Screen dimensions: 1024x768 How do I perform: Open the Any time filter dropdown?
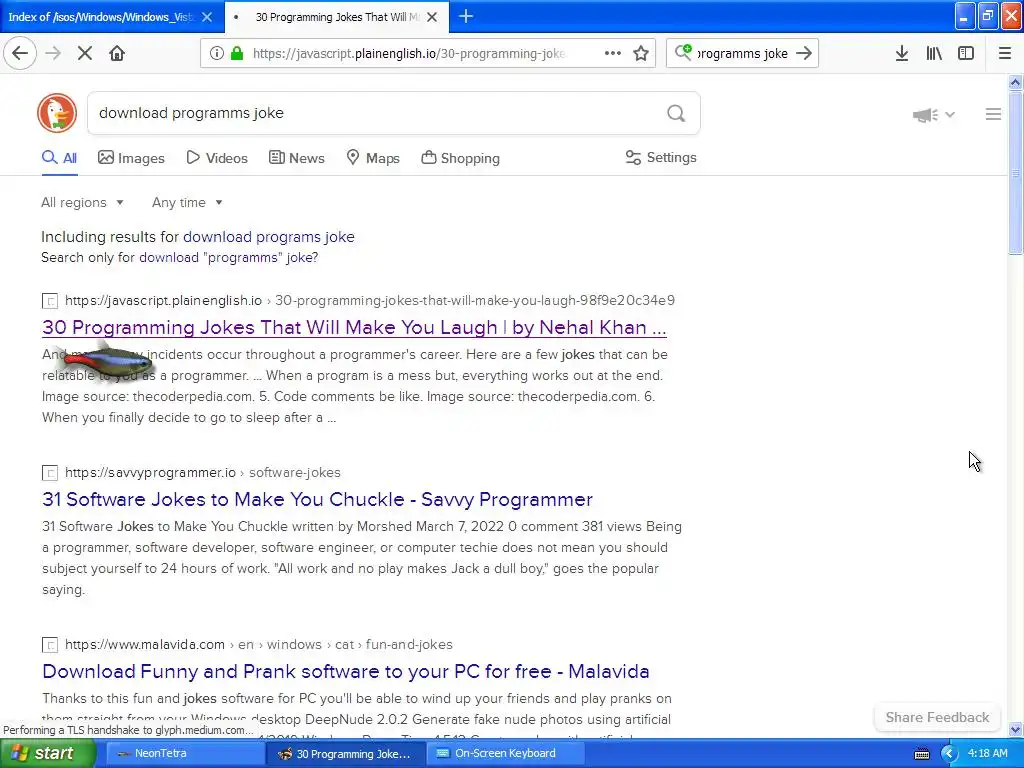[x=187, y=202]
